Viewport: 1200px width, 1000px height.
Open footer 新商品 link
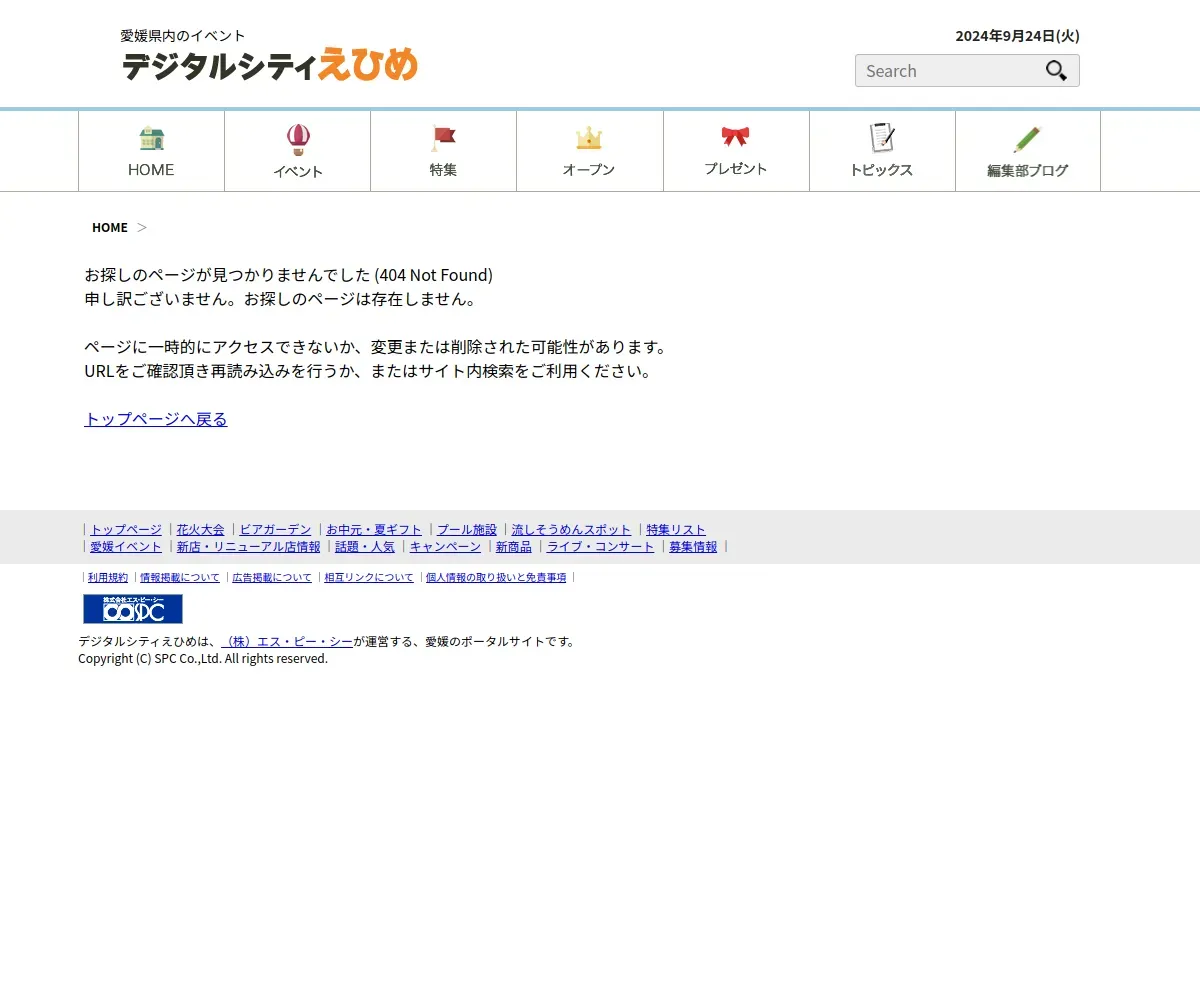click(x=514, y=547)
